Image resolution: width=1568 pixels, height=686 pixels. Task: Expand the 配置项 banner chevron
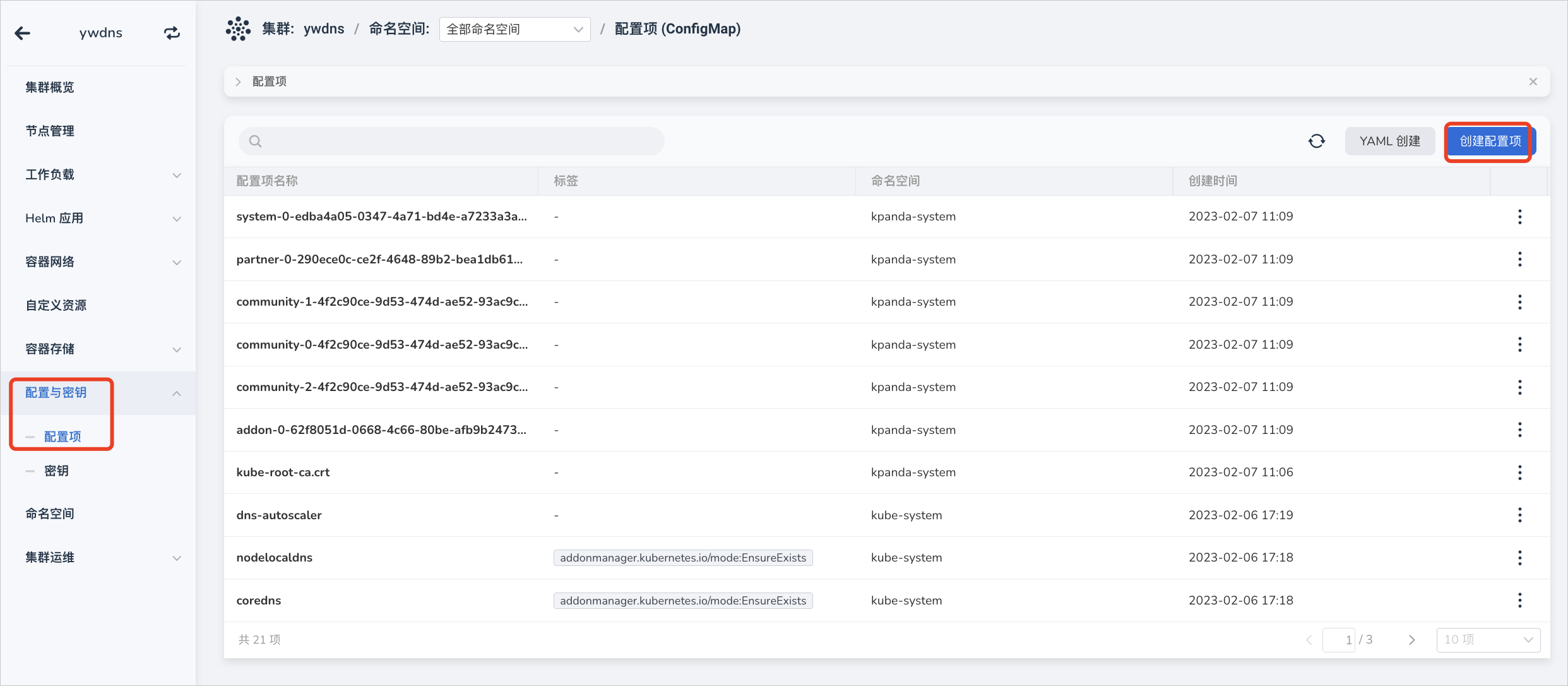click(x=238, y=81)
